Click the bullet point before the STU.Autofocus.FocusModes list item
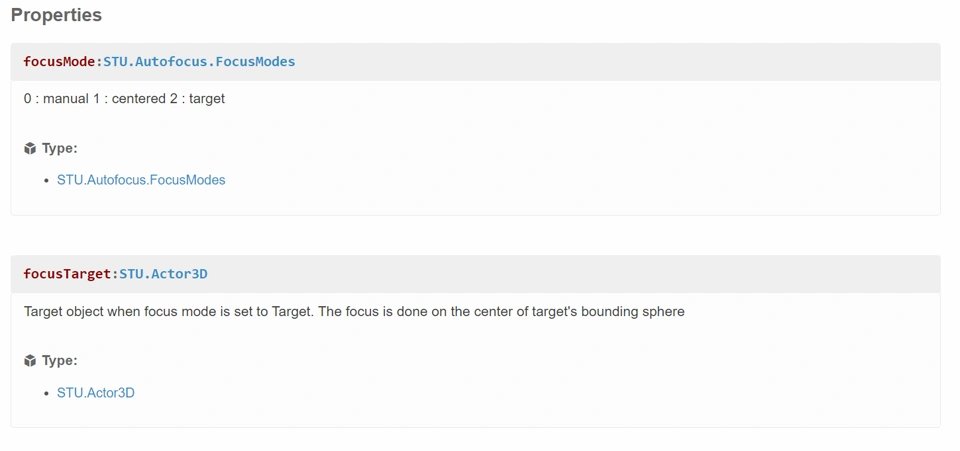Screen dimensions: 960x451 47,181
